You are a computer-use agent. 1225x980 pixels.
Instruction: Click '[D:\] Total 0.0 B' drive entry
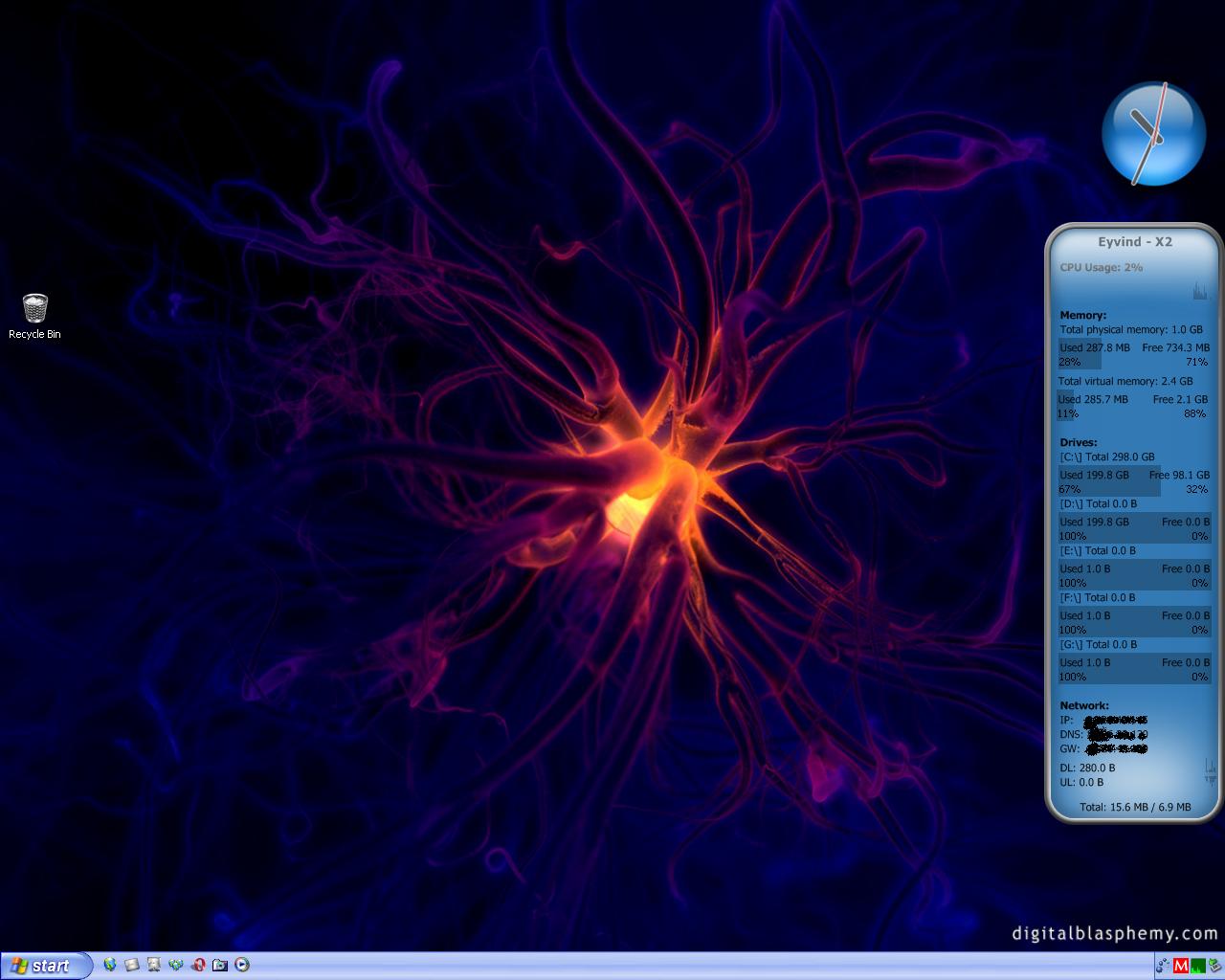coord(1099,504)
